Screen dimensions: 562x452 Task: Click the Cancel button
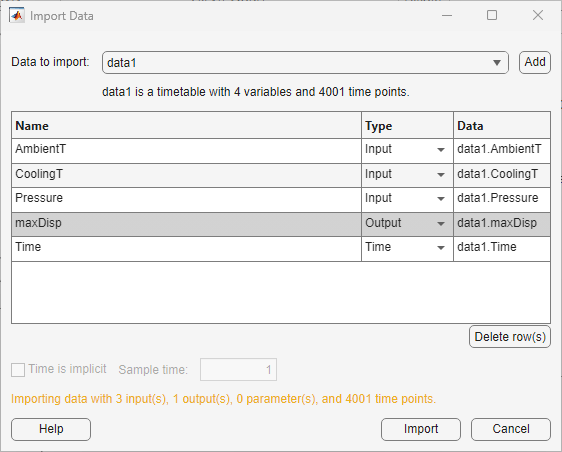point(511,429)
